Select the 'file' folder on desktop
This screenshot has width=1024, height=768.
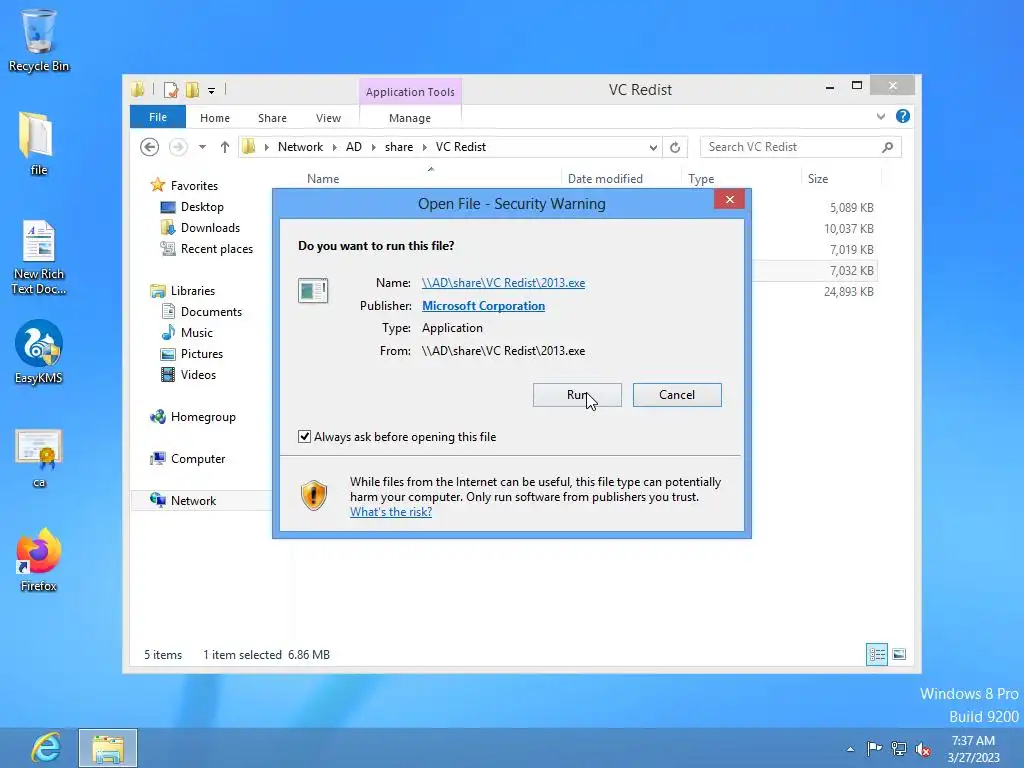tap(37, 144)
